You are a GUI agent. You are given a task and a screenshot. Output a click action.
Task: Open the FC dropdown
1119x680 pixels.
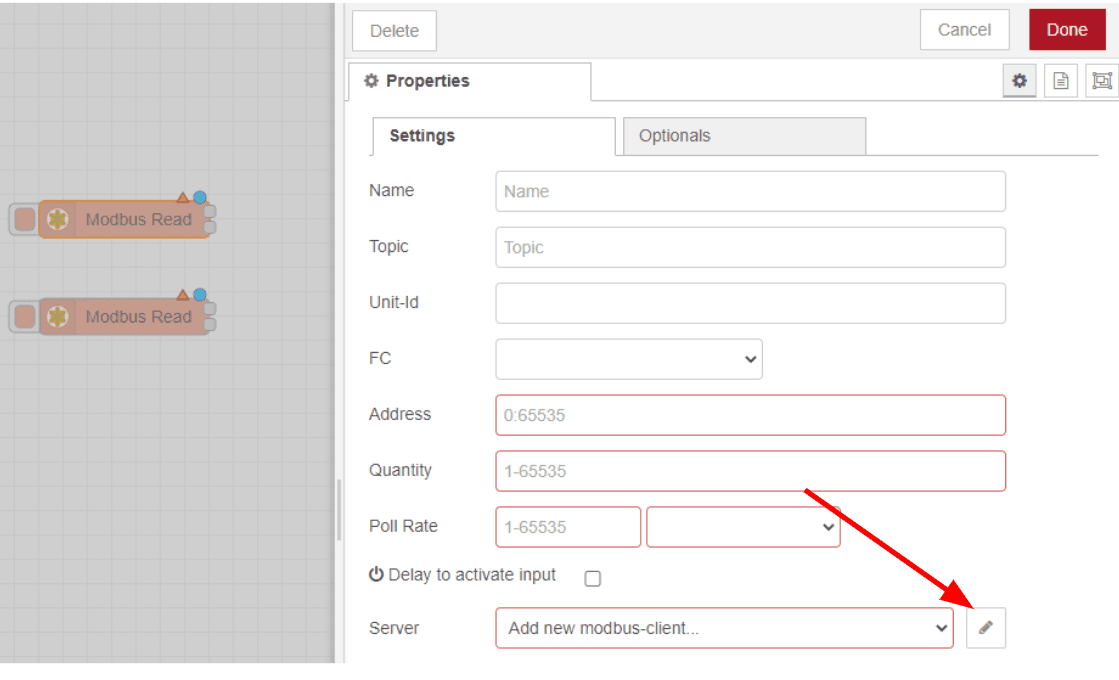click(628, 359)
